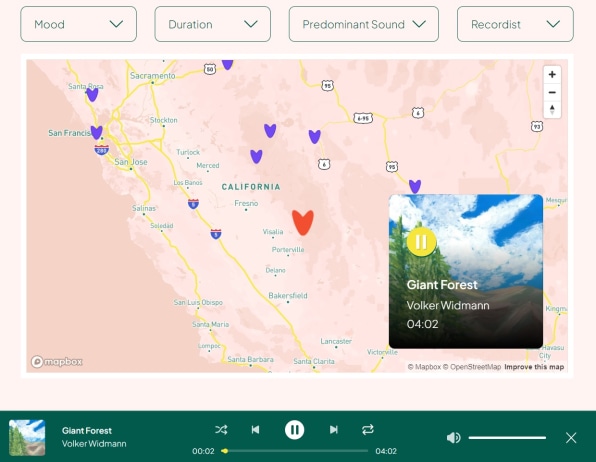Zoom in on the map
Screen dimensions: 596x462
[552, 75]
